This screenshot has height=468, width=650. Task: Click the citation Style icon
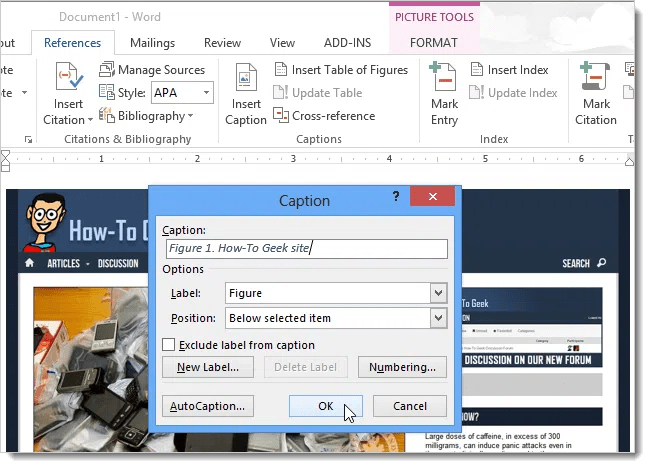point(107,92)
